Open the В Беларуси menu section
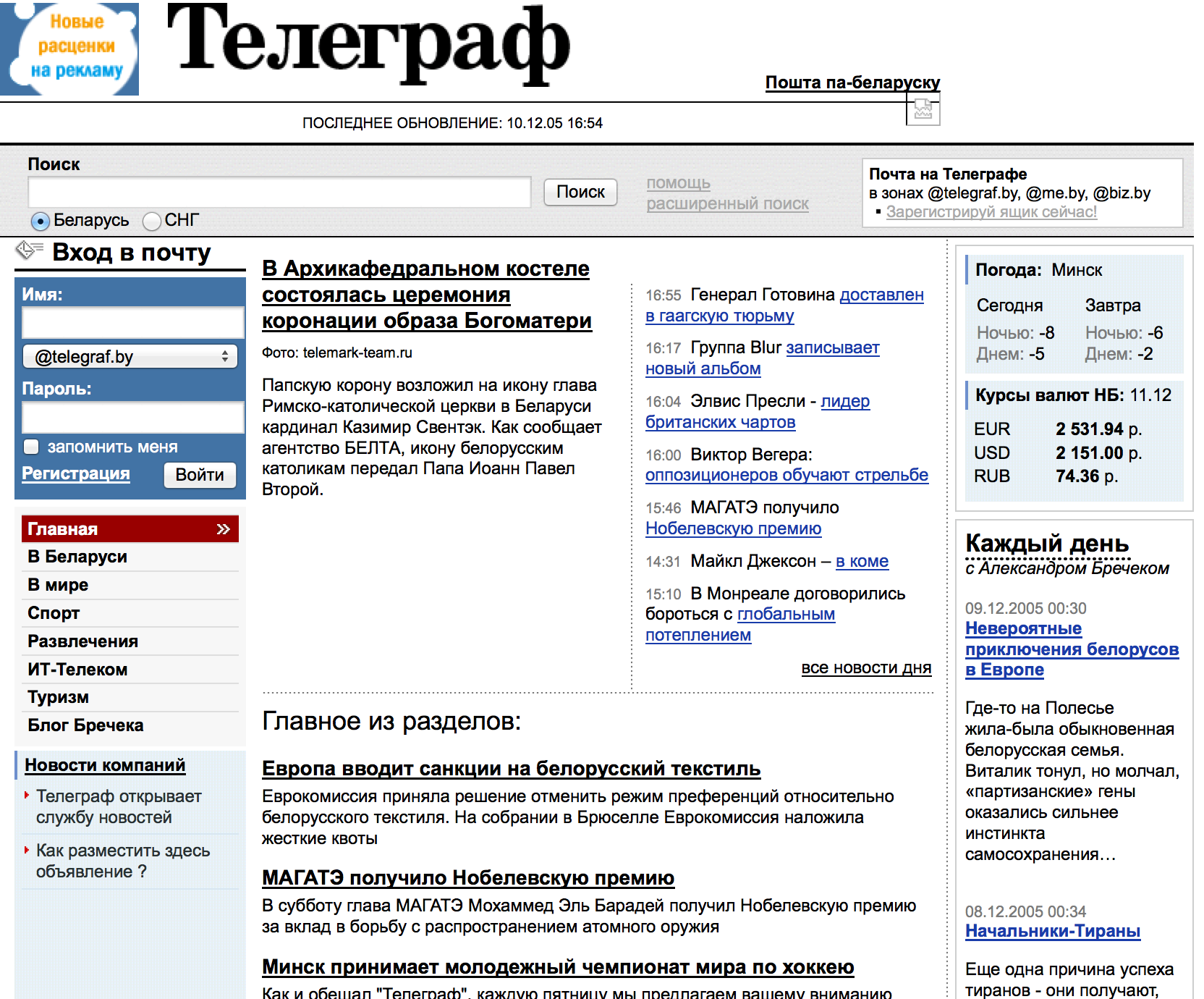The height and width of the screenshot is (999, 1204). pos(77,557)
